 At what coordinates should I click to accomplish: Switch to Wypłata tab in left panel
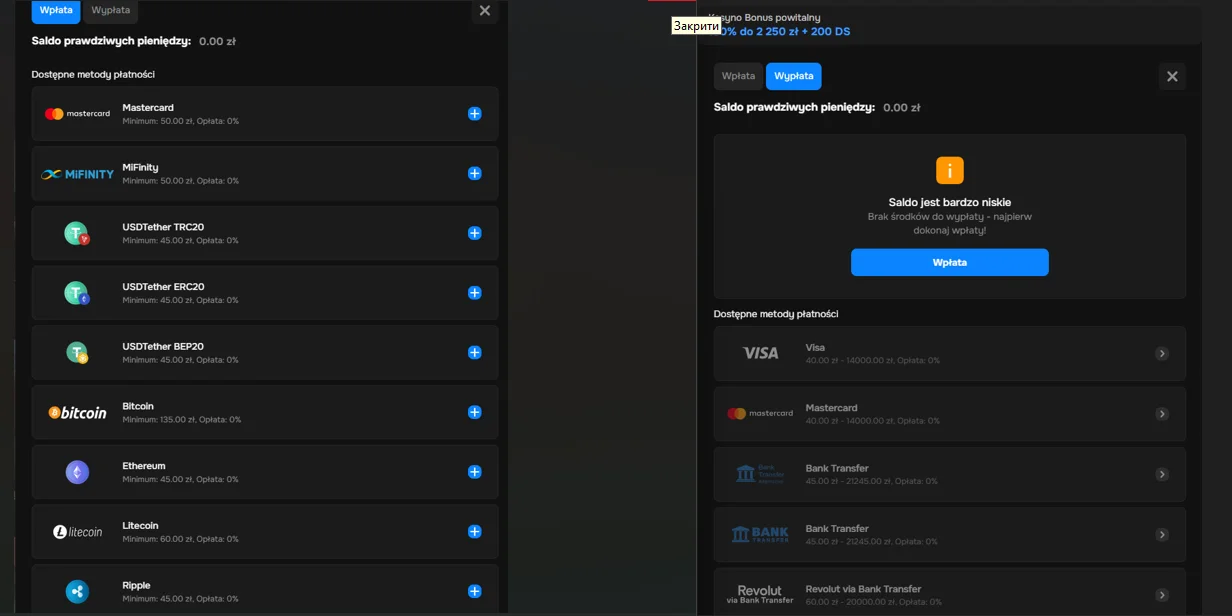click(110, 10)
